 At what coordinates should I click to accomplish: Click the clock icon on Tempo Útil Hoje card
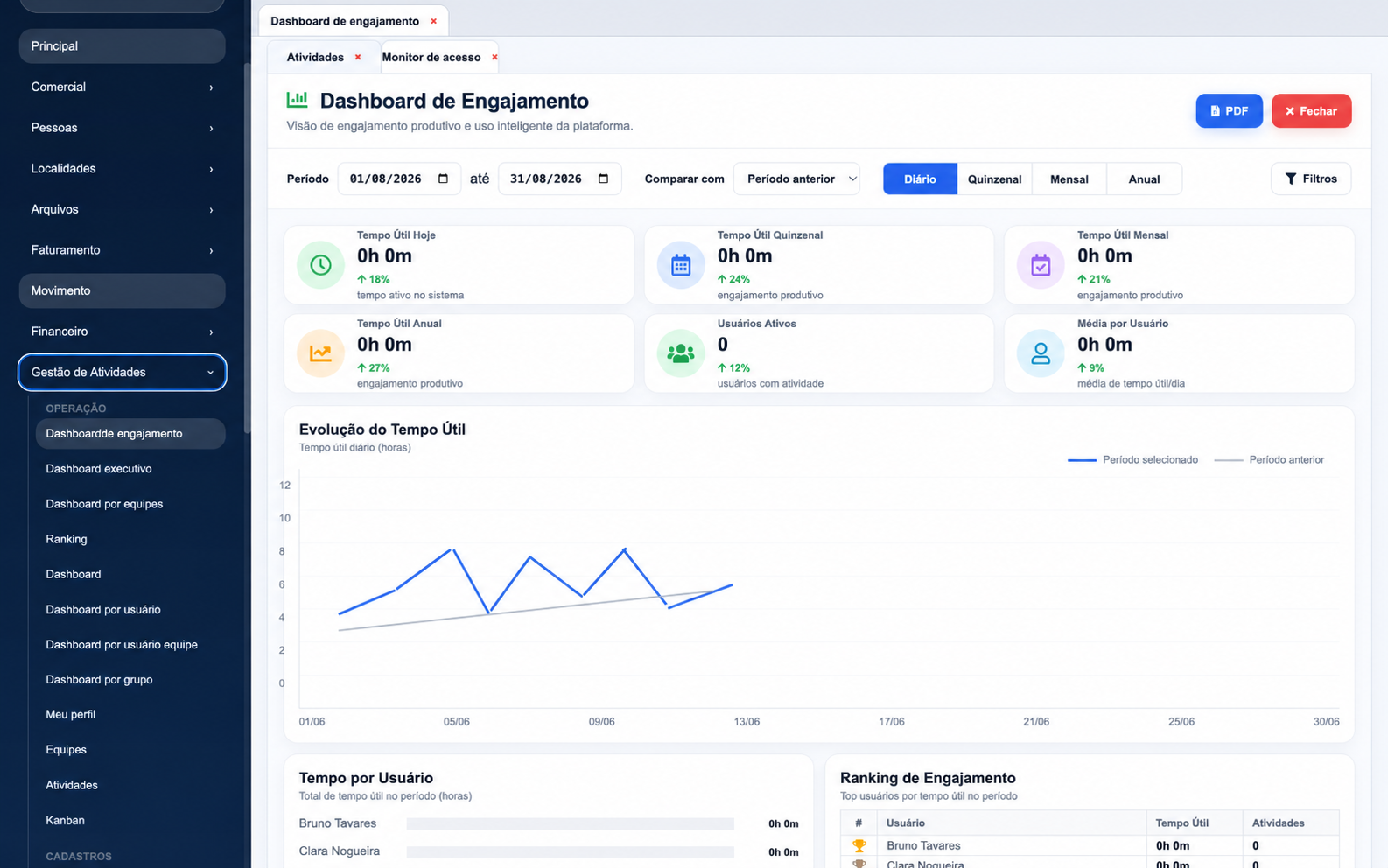click(x=321, y=265)
